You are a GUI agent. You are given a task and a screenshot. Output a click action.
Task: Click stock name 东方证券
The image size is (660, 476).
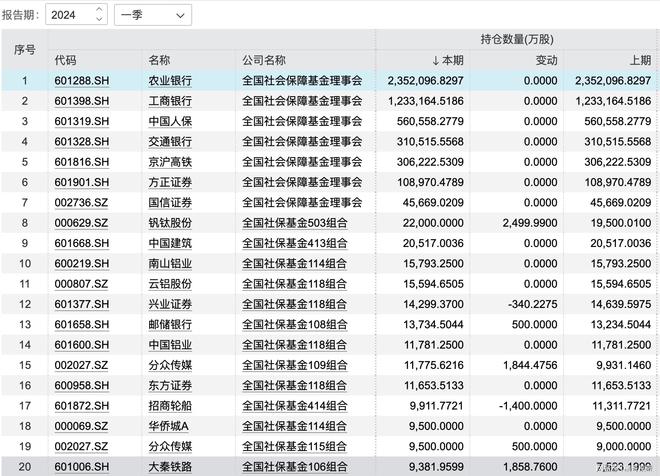pyautogui.click(x=170, y=386)
